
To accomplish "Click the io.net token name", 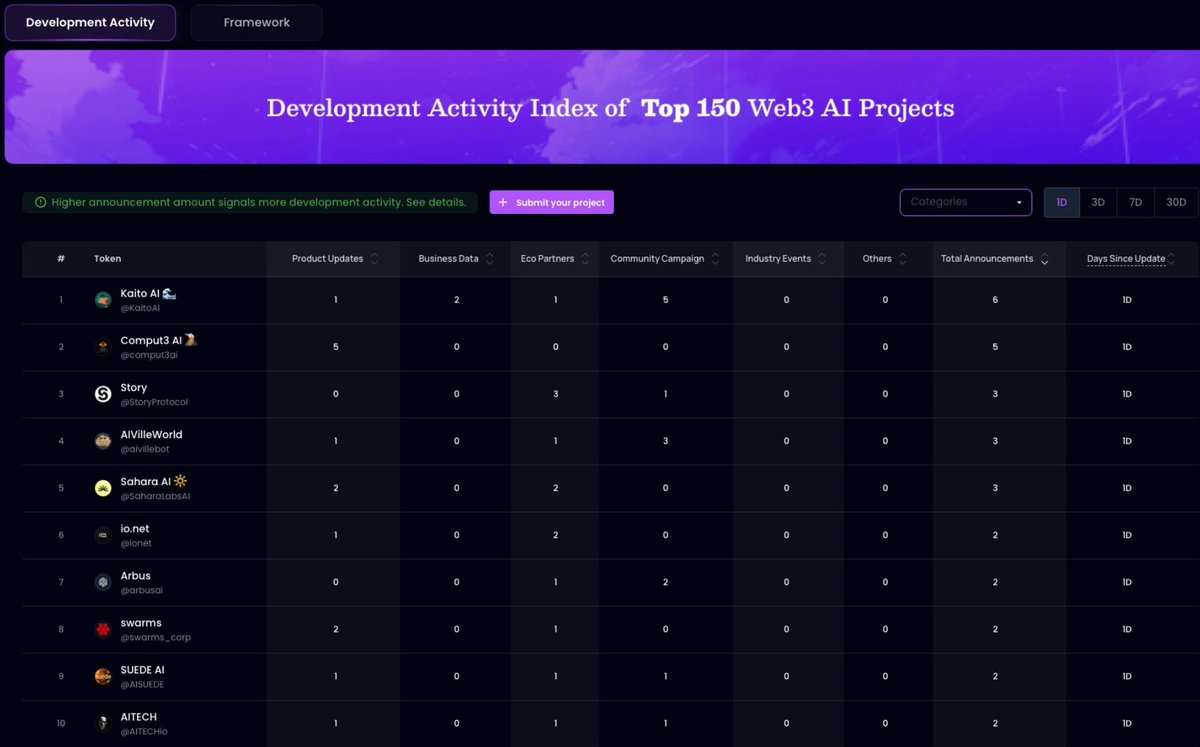I will (135, 529).
